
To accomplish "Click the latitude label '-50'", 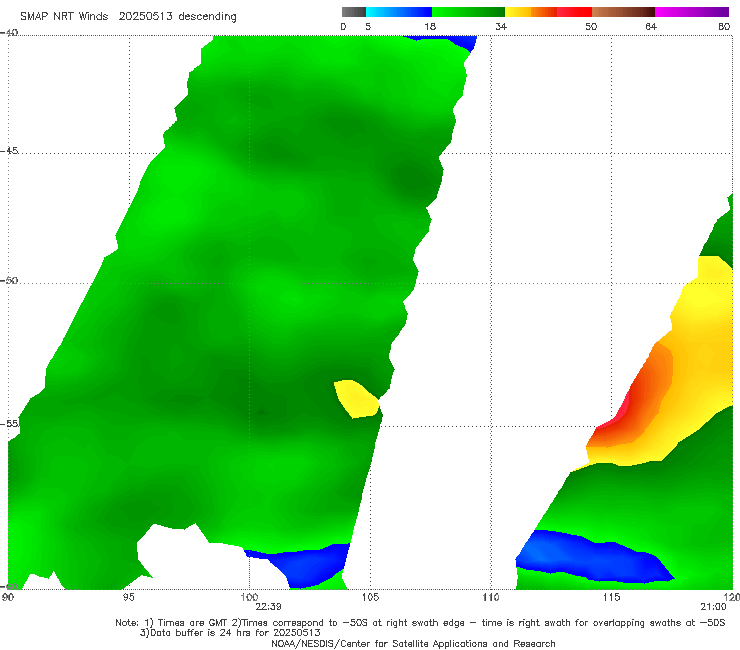I will [9, 281].
